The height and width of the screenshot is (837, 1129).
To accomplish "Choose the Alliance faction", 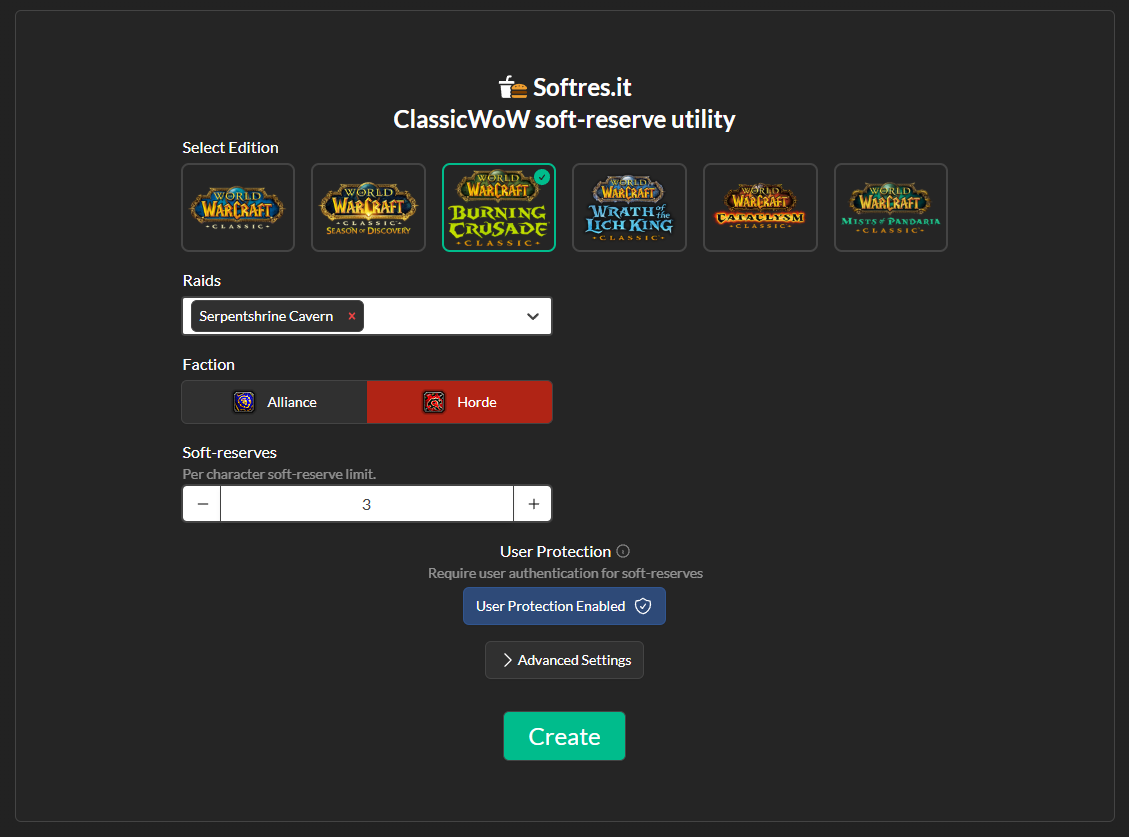I will [x=275, y=402].
